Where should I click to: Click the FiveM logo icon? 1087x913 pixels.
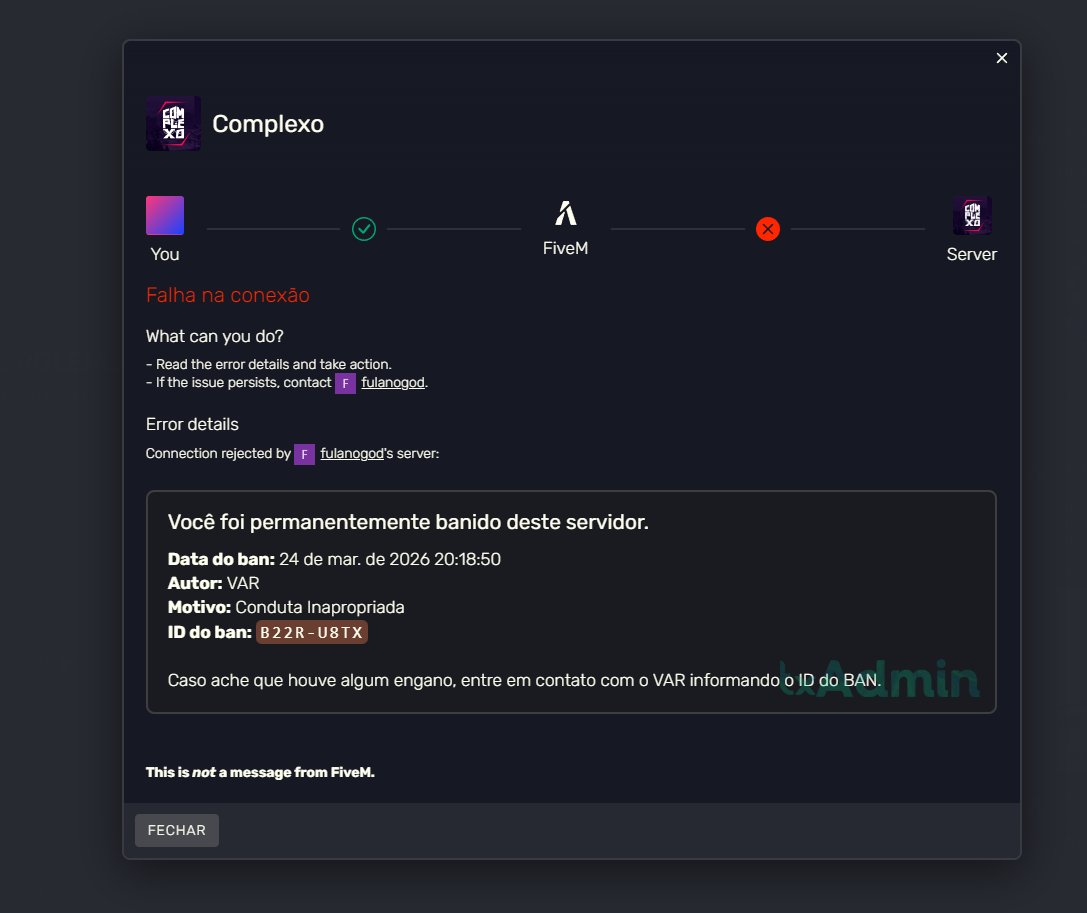566,214
